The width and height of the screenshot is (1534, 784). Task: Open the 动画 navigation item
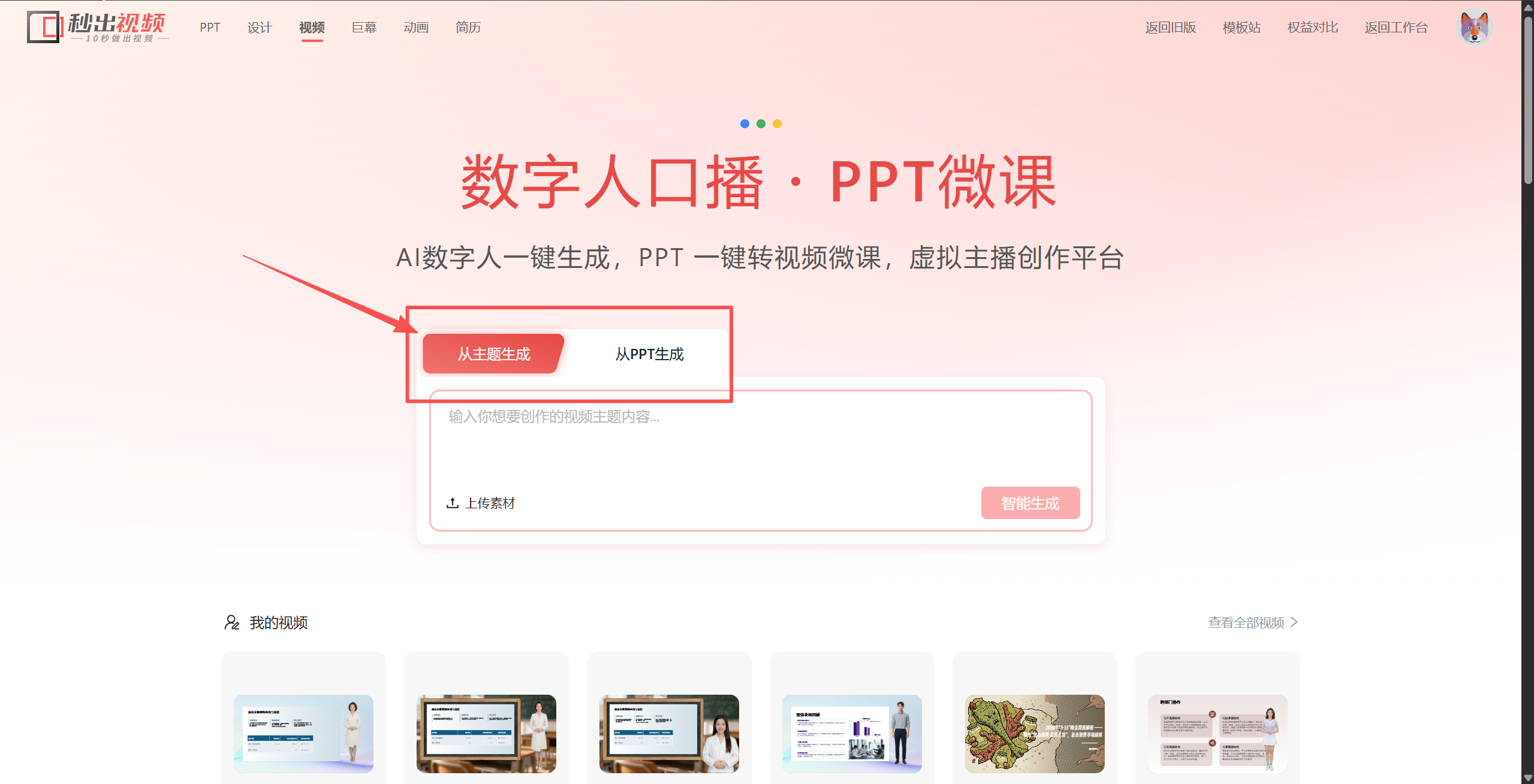pyautogui.click(x=416, y=28)
